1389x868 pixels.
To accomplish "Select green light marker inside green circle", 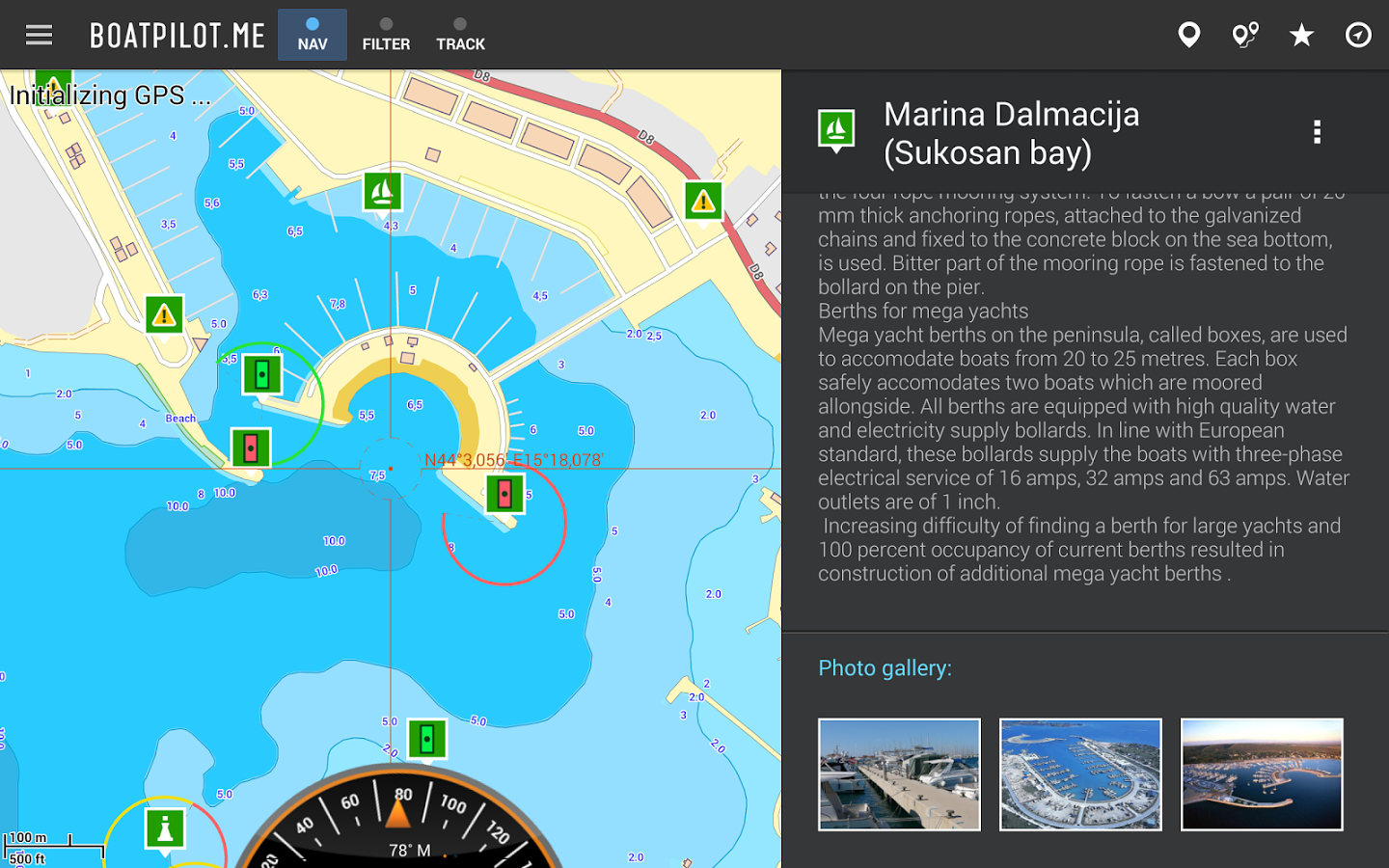I will click(x=261, y=374).
